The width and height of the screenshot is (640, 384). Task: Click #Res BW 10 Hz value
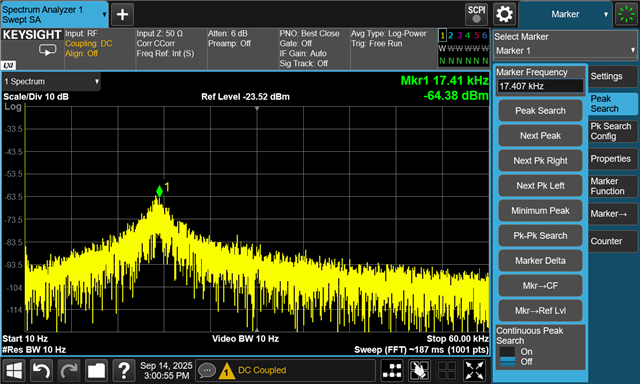(x=34, y=350)
